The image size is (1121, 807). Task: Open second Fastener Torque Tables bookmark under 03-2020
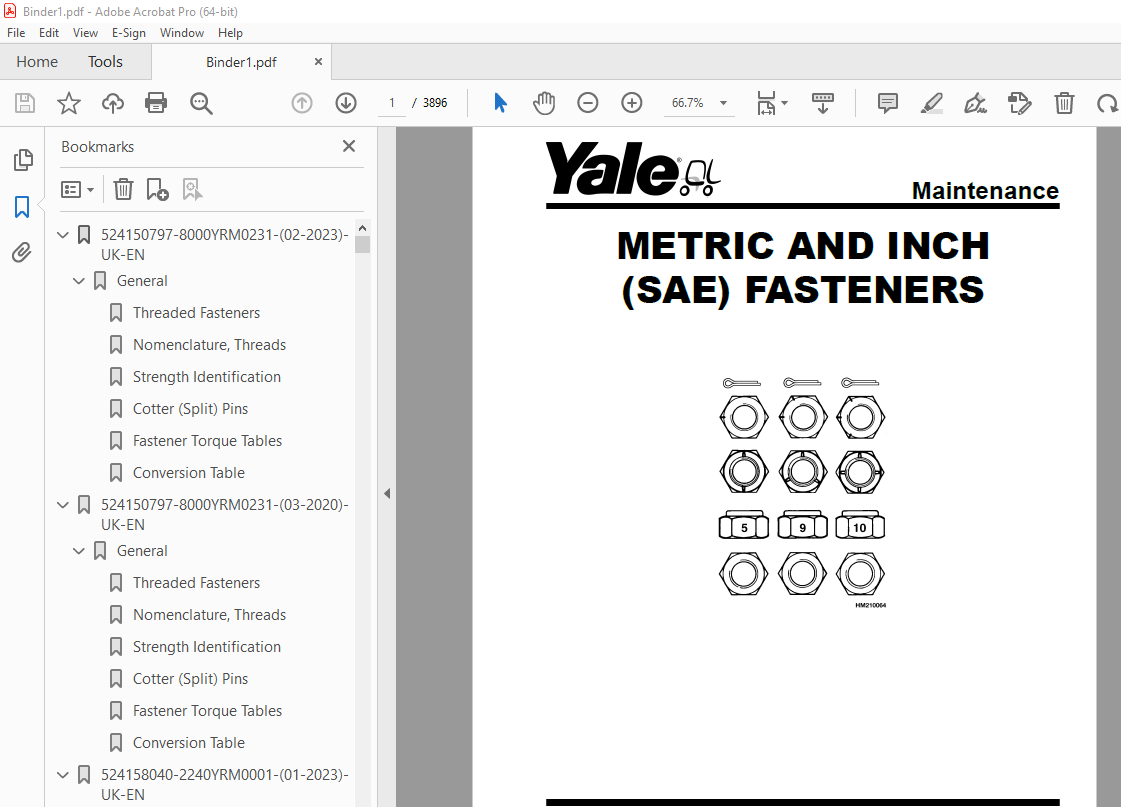(x=207, y=711)
